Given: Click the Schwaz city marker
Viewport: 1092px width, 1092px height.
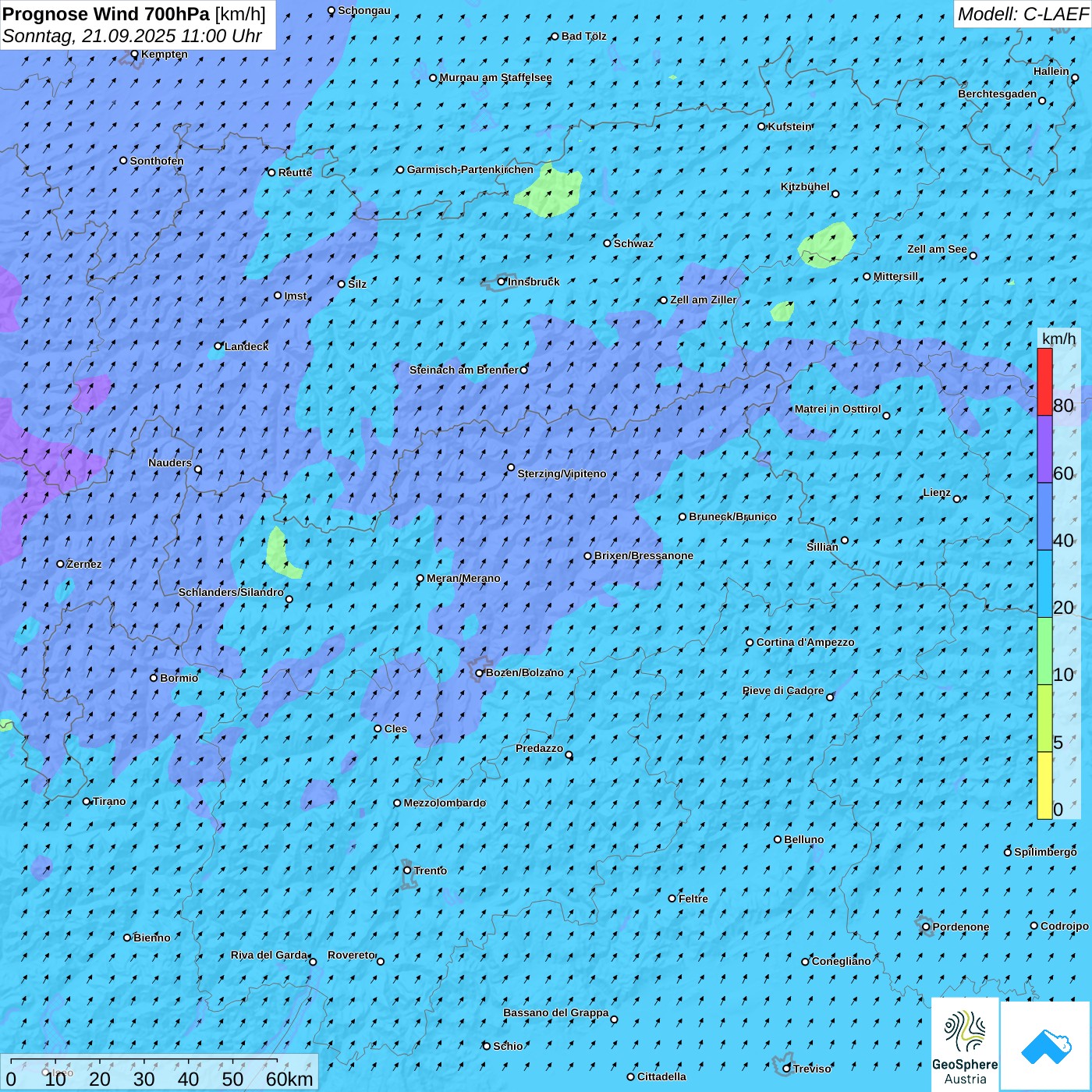Looking at the screenshot, I should [x=607, y=243].
